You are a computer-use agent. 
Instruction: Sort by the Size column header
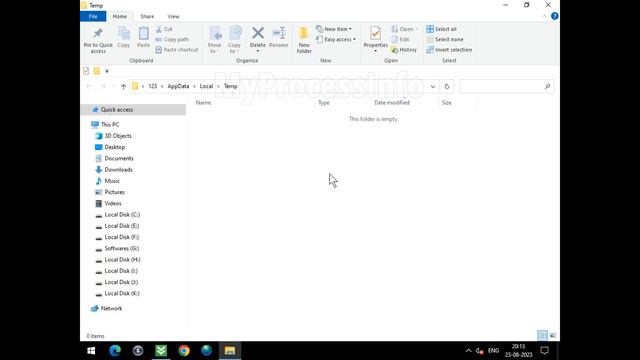[447, 103]
